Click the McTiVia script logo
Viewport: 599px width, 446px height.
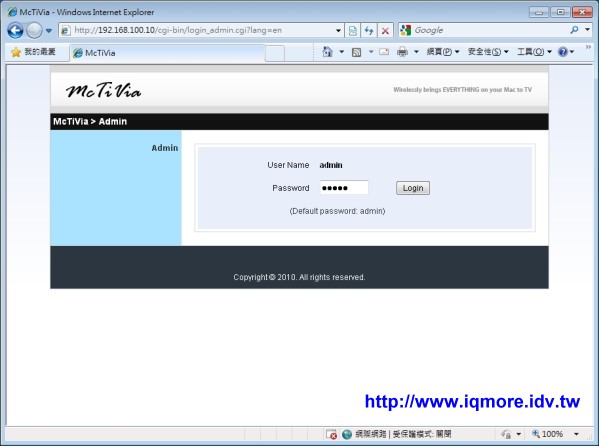click(x=103, y=91)
